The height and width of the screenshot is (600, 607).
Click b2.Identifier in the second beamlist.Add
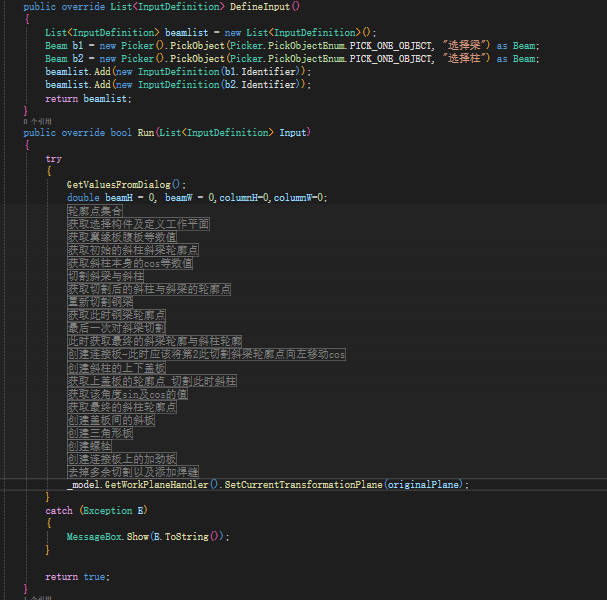pyautogui.click(x=262, y=84)
